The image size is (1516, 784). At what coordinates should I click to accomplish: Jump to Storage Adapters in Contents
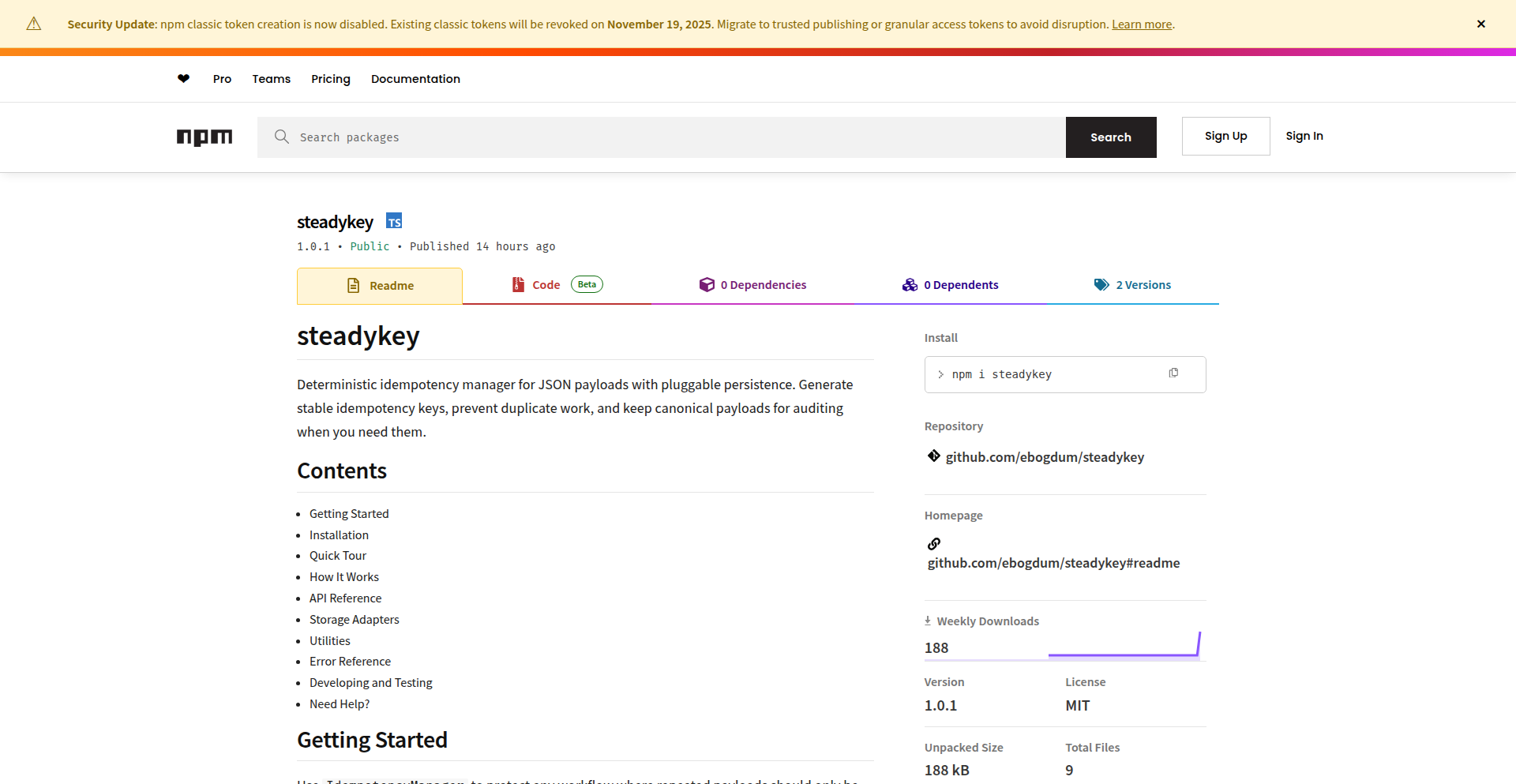click(355, 620)
